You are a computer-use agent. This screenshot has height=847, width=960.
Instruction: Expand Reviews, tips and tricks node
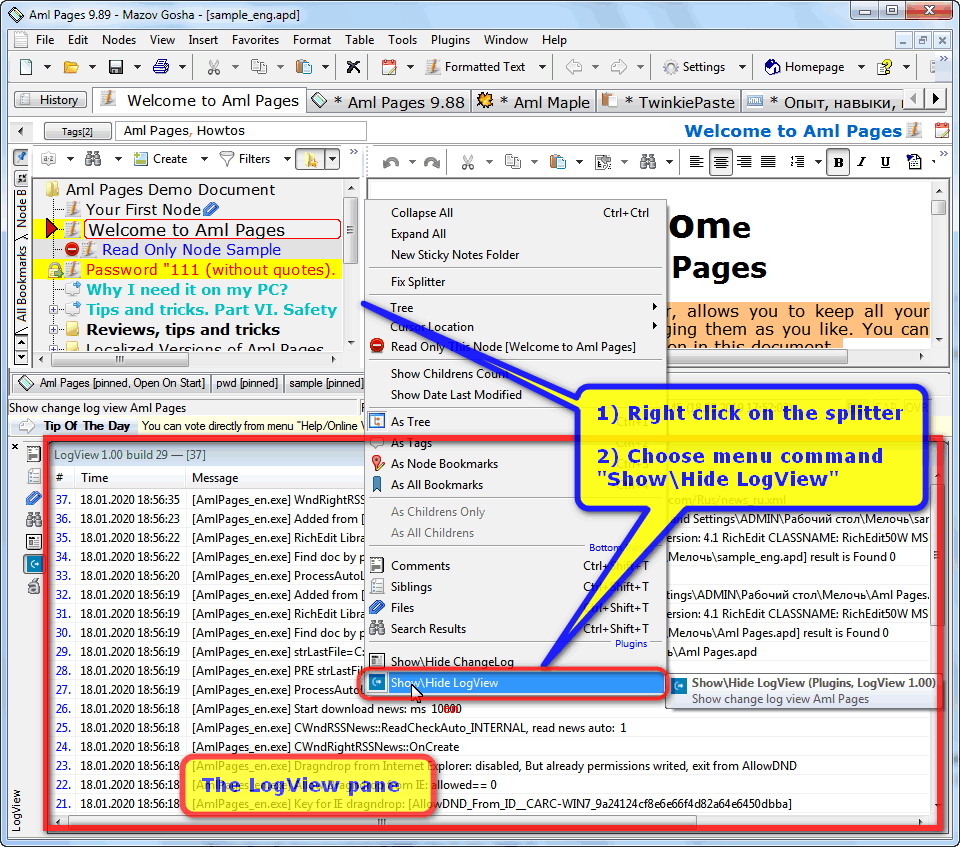[x=54, y=329]
